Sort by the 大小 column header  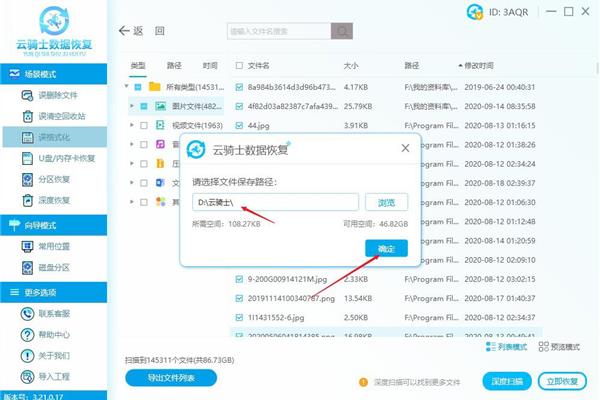[351, 66]
